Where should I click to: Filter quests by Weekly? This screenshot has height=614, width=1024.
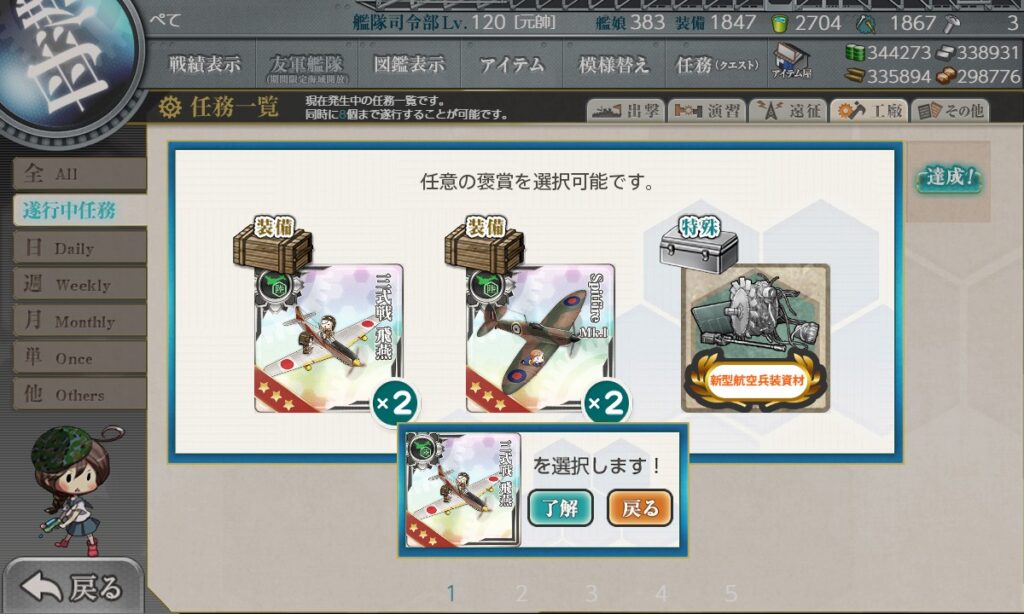coord(80,283)
